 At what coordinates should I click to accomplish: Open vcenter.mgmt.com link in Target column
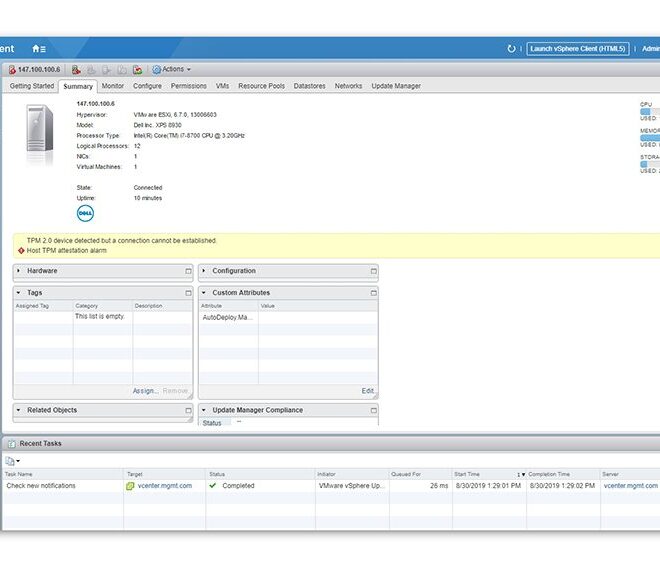point(164,486)
